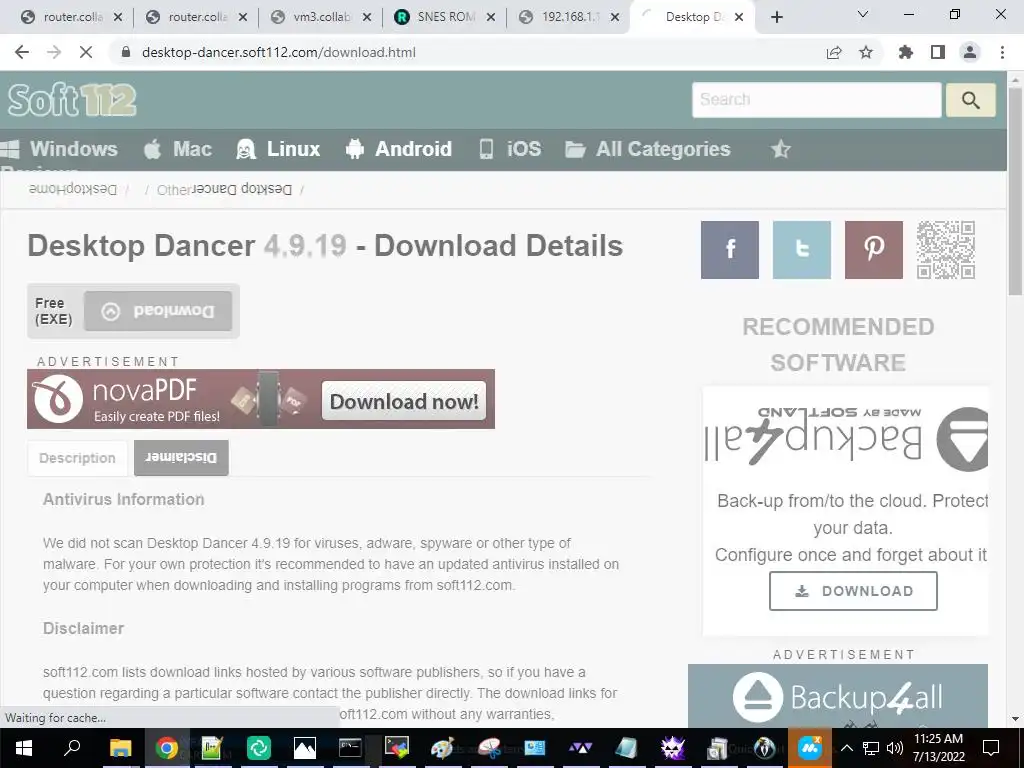
Task: Open a new browser tab
Action: click(776, 17)
